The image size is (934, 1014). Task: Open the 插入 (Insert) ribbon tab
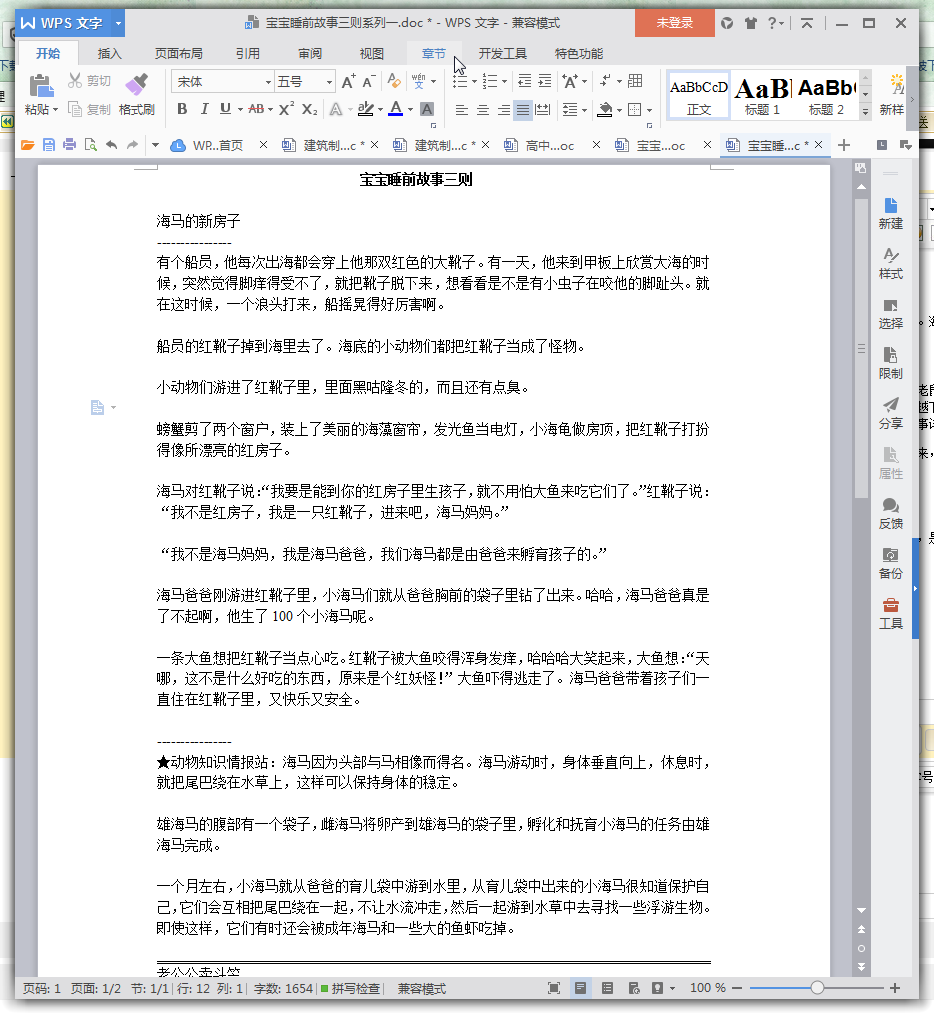(x=109, y=54)
